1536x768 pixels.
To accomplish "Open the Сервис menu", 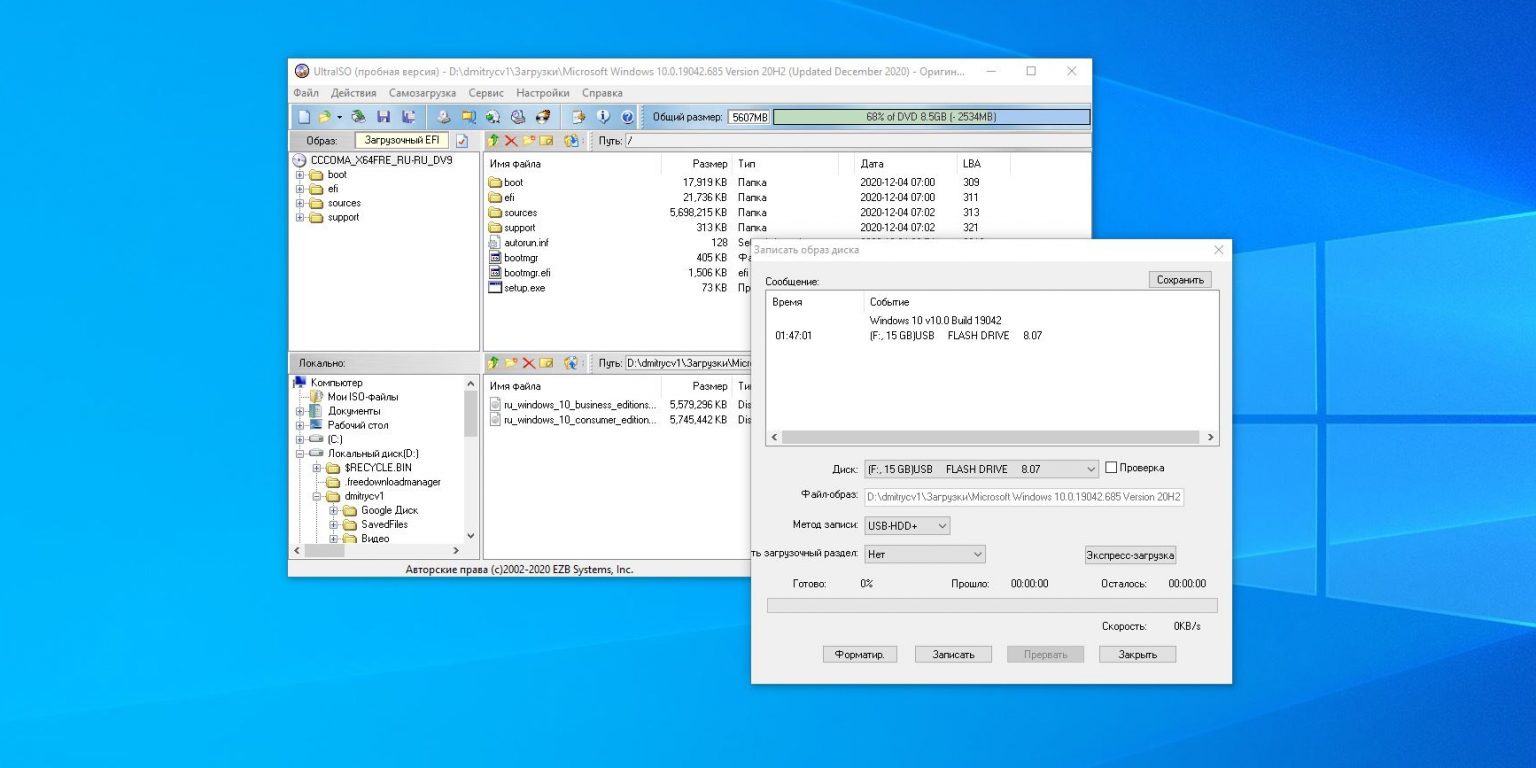I will pos(486,93).
